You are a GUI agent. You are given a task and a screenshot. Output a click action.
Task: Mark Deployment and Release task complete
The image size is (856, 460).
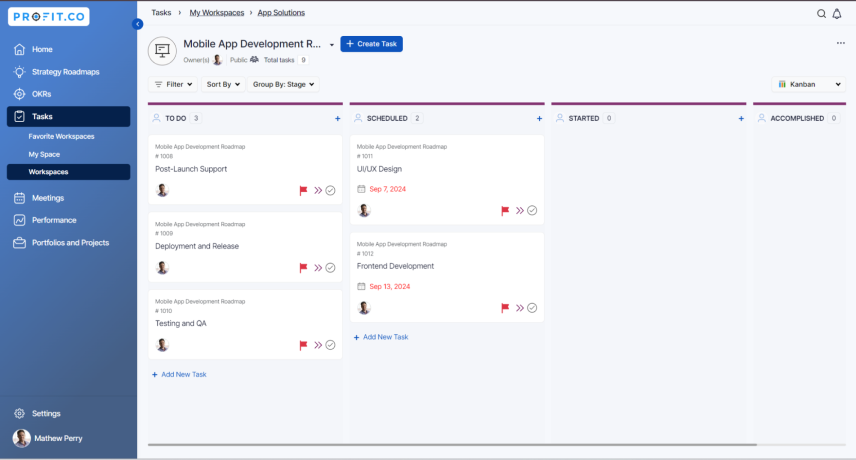pyautogui.click(x=330, y=268)
